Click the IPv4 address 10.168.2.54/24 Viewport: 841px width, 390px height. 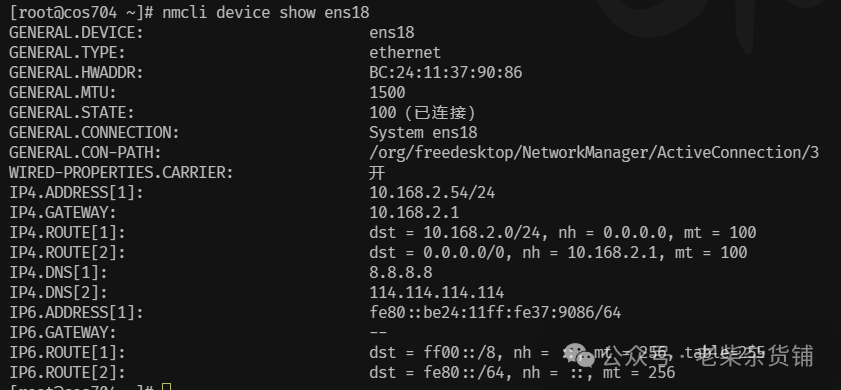coord(432,193)
